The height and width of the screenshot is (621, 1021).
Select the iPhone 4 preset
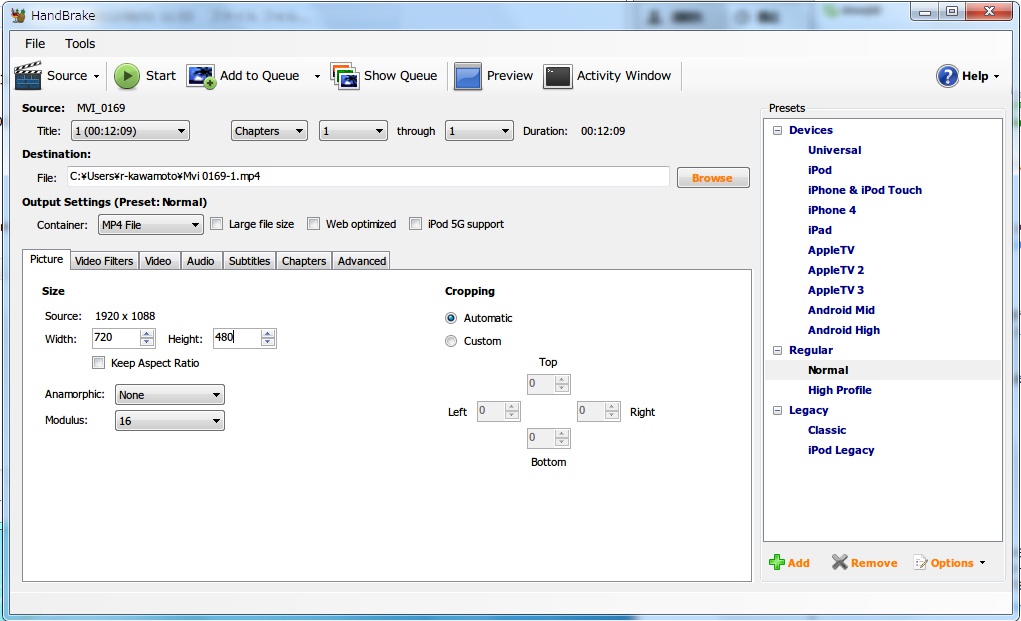(832, 210)
